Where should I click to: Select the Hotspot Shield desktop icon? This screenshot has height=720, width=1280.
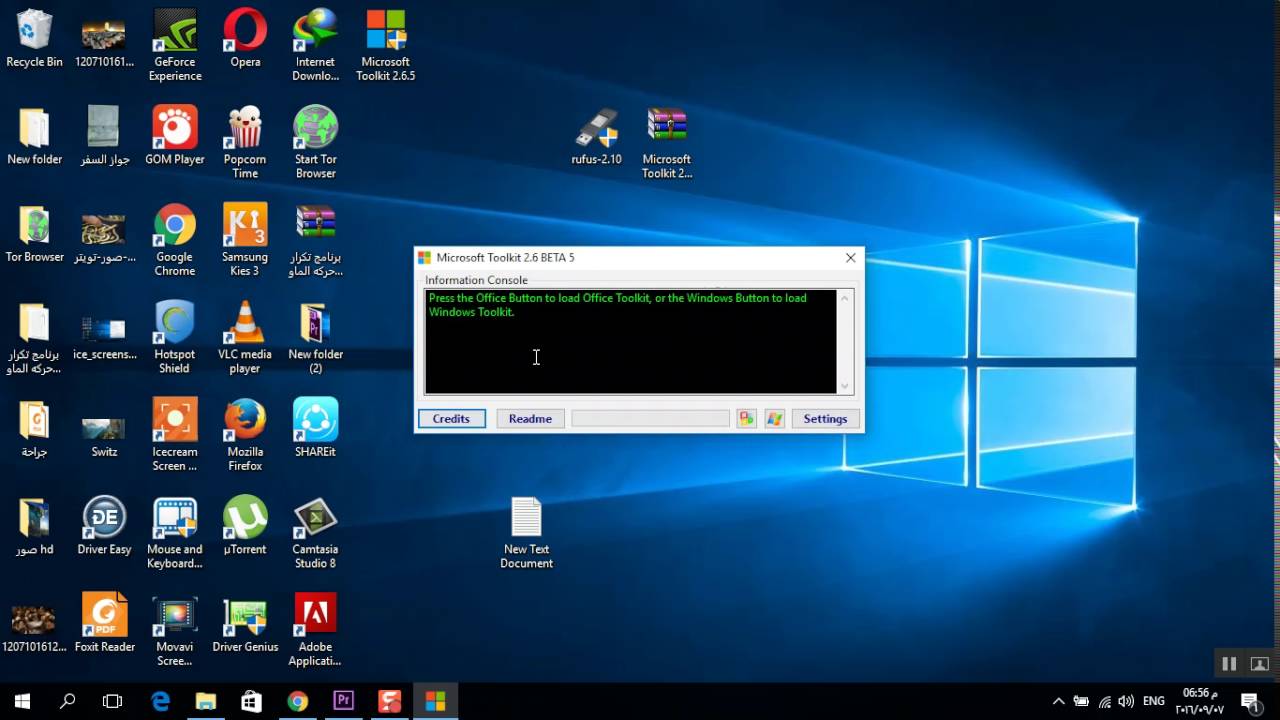(174, 338)
